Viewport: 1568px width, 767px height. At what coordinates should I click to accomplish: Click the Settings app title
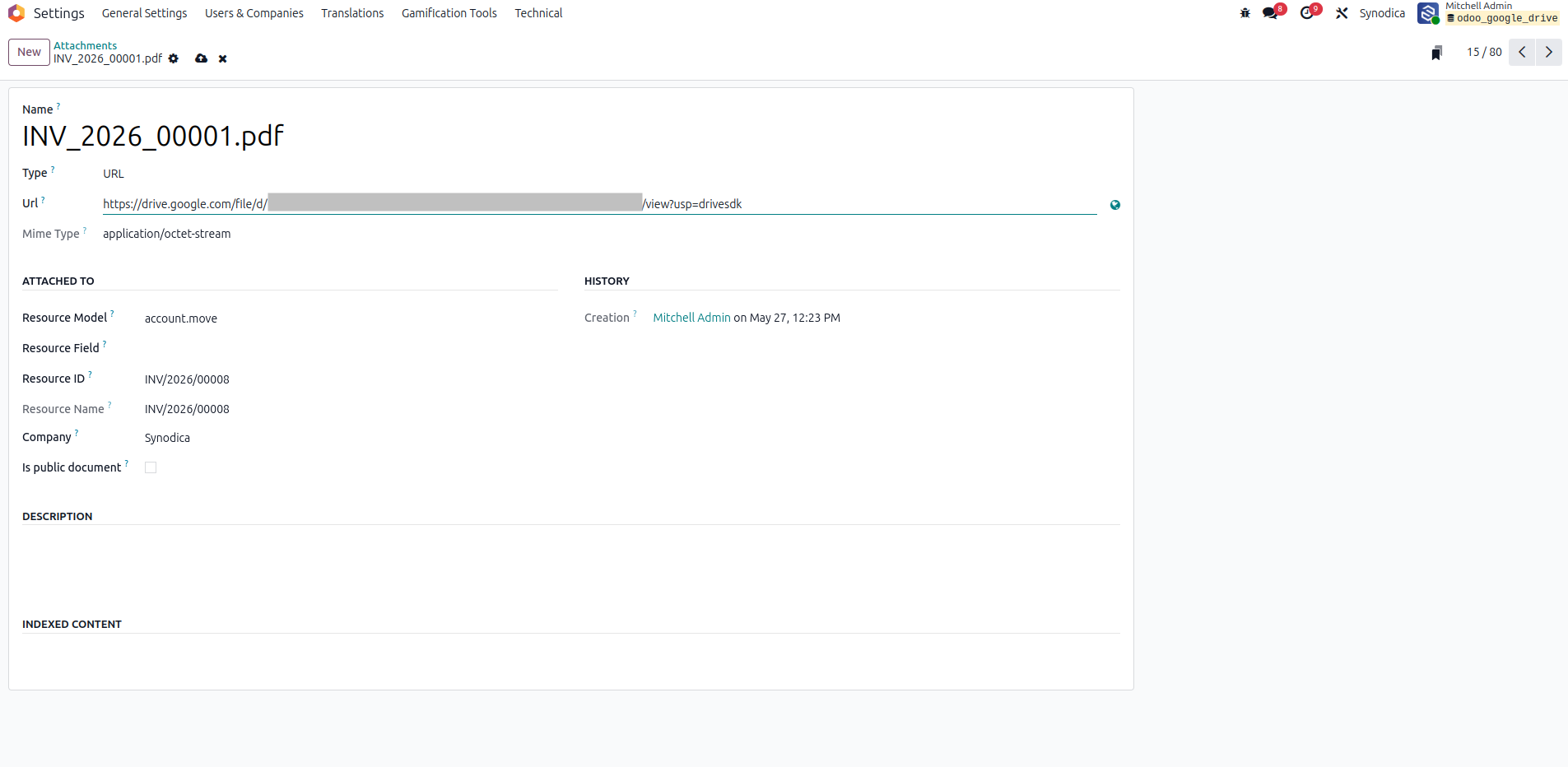tap(59, 13)
